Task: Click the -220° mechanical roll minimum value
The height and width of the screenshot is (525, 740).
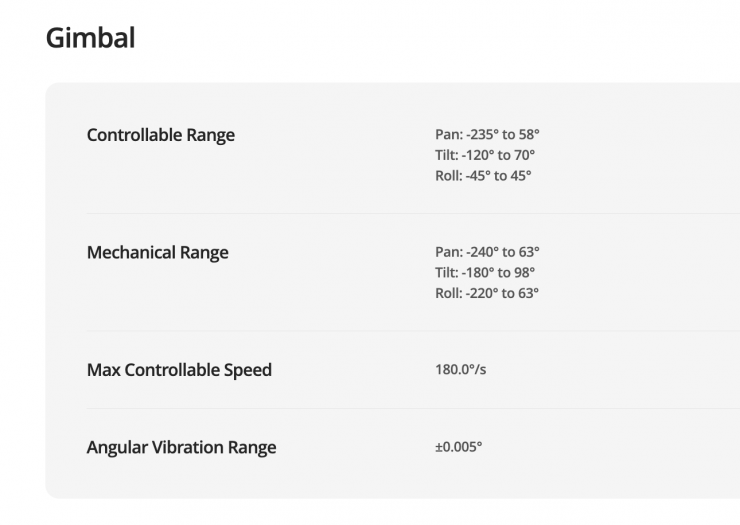Action: pos(482,294)
